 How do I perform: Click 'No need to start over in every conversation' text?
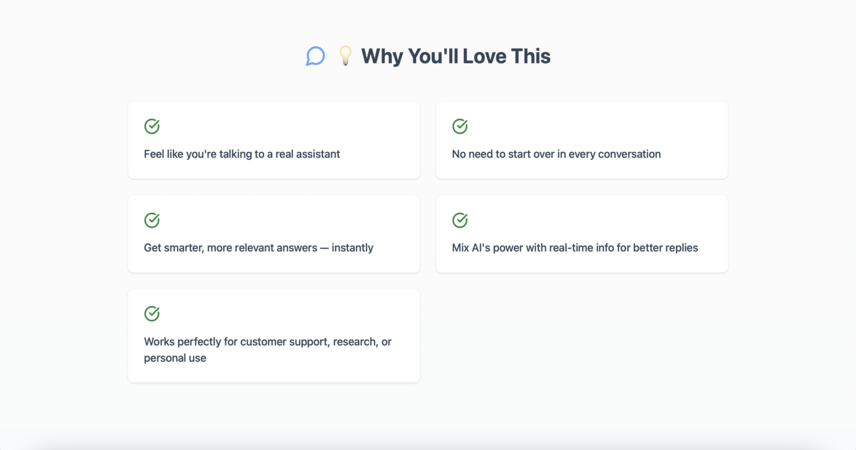pos(556,154)
